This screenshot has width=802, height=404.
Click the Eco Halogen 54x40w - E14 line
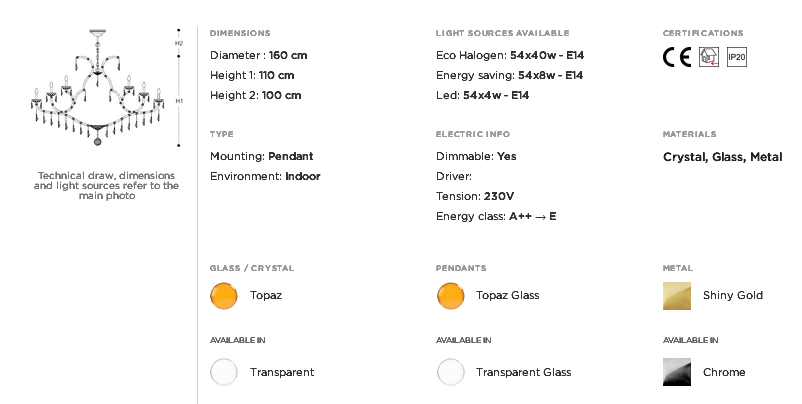(x=510, y=55)
